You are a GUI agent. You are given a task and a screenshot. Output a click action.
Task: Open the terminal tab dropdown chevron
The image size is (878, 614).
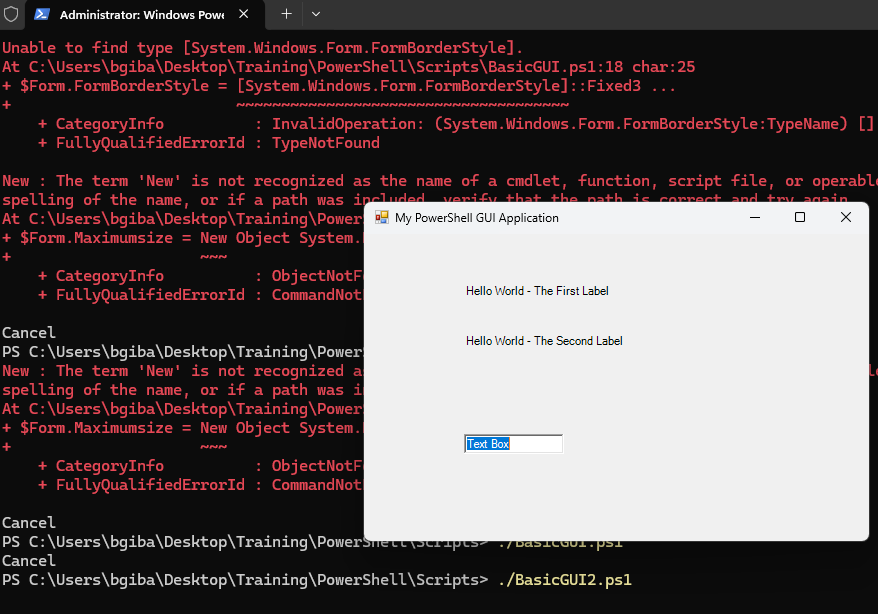(x=316, y=15)
